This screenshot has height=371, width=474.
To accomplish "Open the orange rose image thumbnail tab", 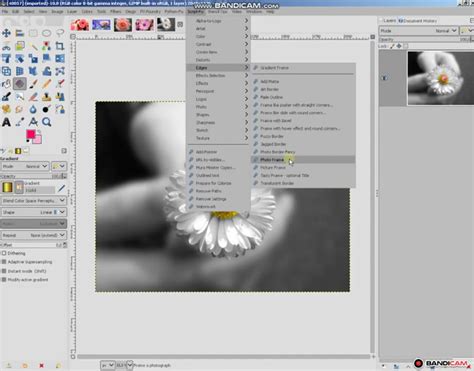I will click(123, 25).
